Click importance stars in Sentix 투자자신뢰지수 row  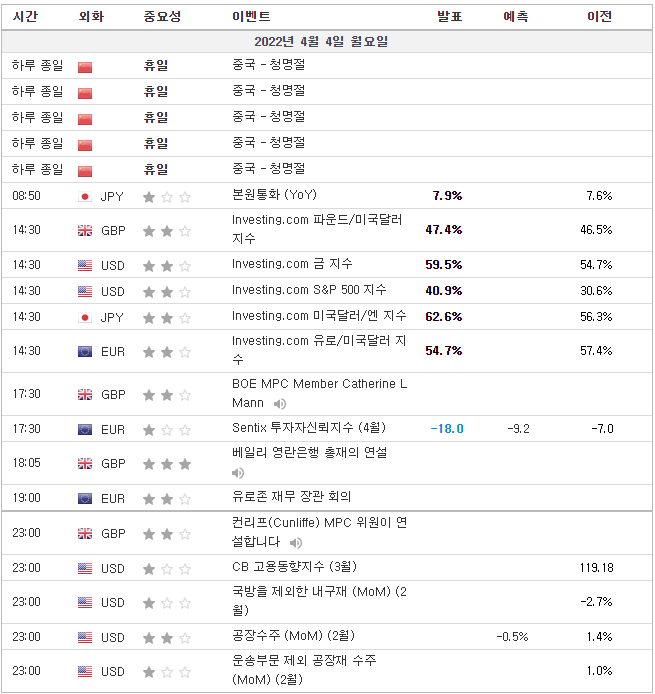[x=167, y=430]
